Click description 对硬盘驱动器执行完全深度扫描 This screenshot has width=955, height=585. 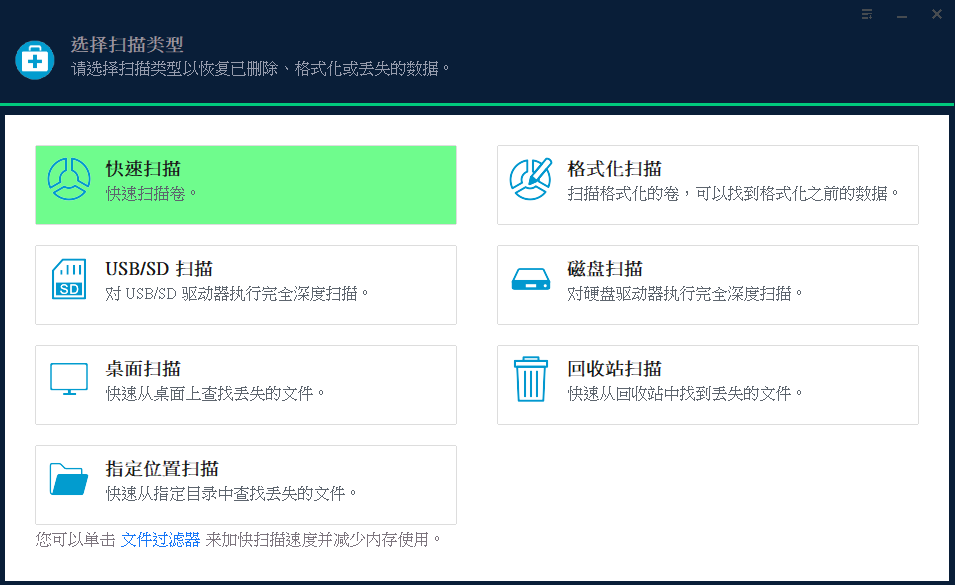tap(685, 294)
